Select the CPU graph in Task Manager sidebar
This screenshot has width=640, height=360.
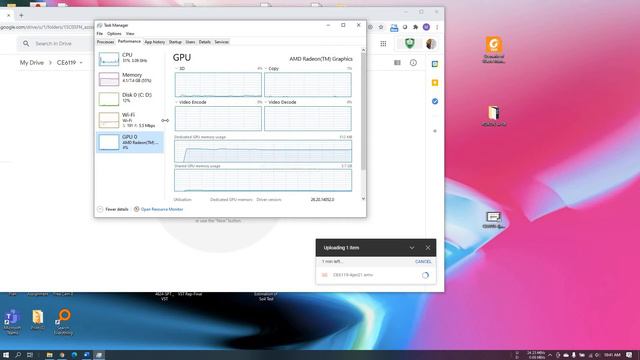(x=109, y=59)
